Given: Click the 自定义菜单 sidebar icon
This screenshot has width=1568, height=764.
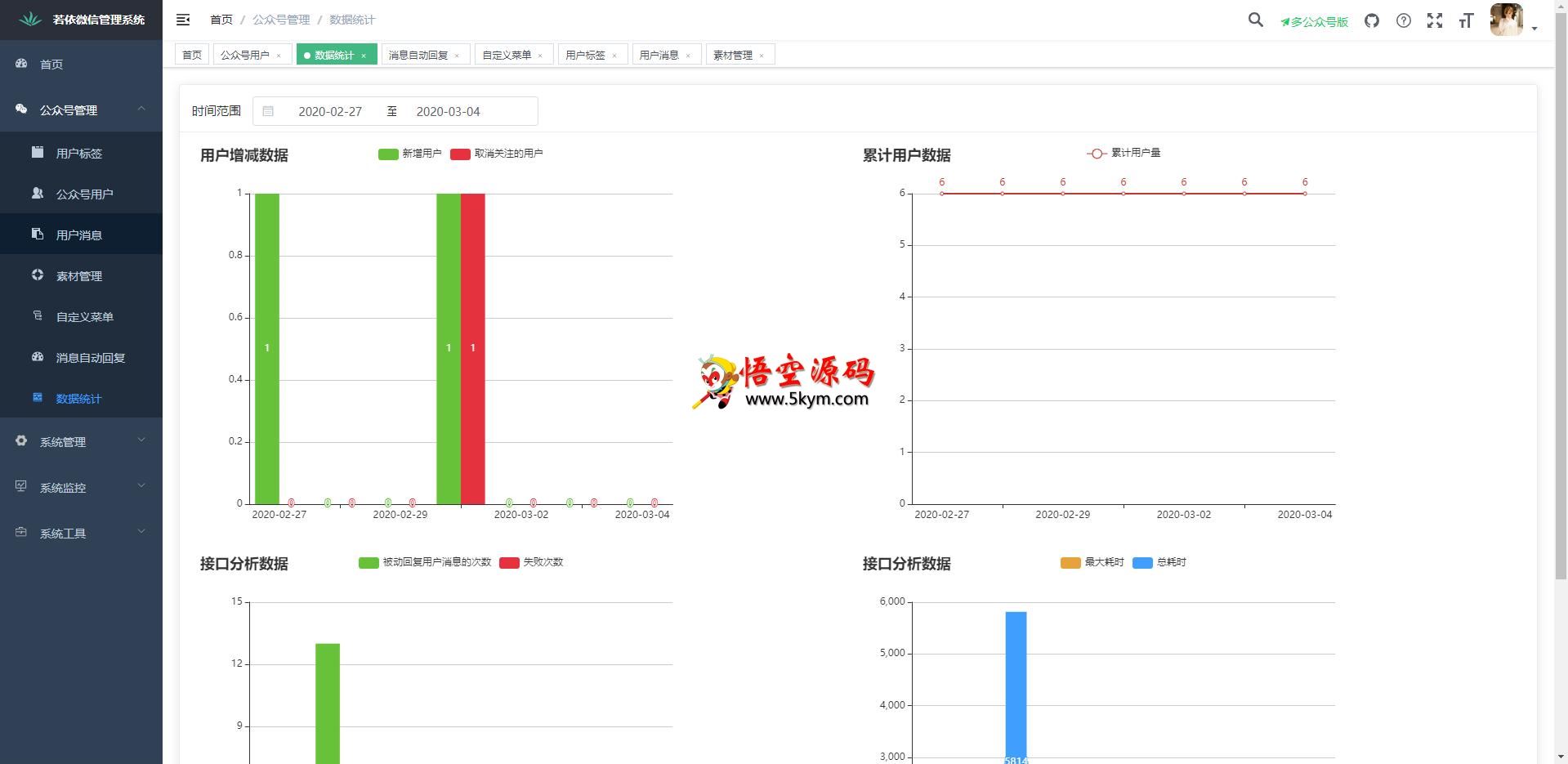Looking at the screenshot, I should click(38, 316).
